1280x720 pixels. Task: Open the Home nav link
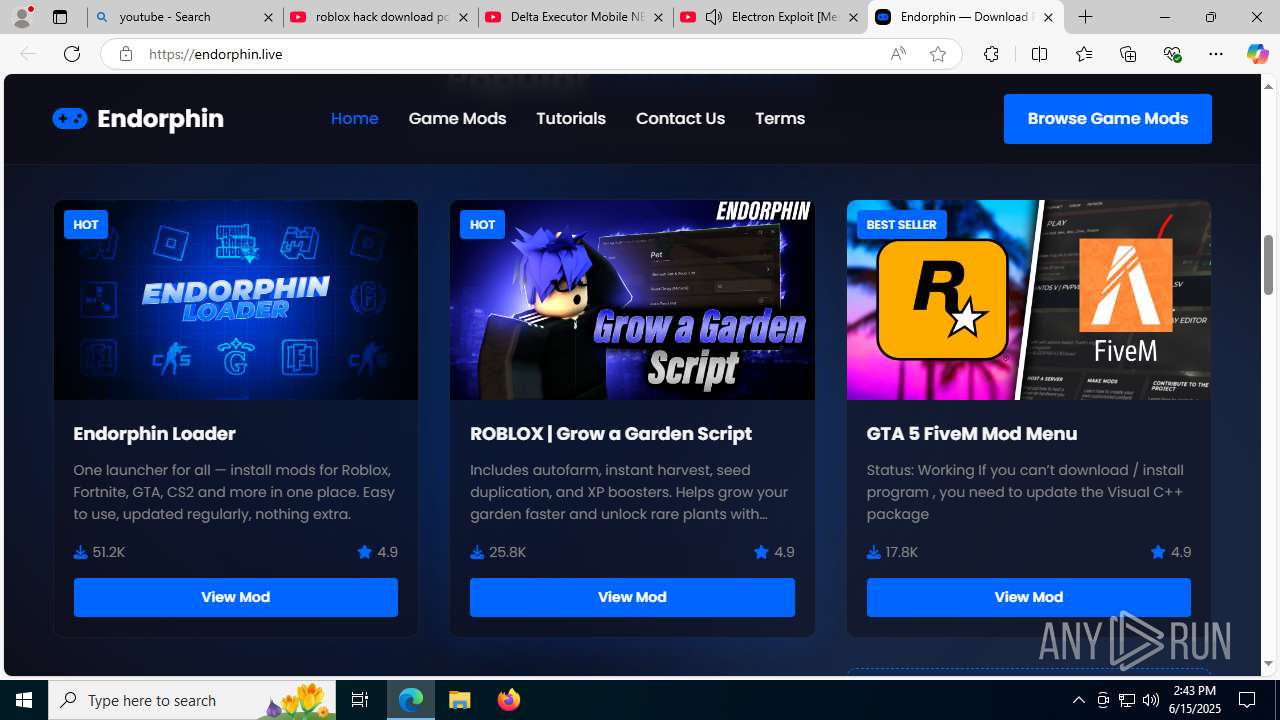point(354,118)
